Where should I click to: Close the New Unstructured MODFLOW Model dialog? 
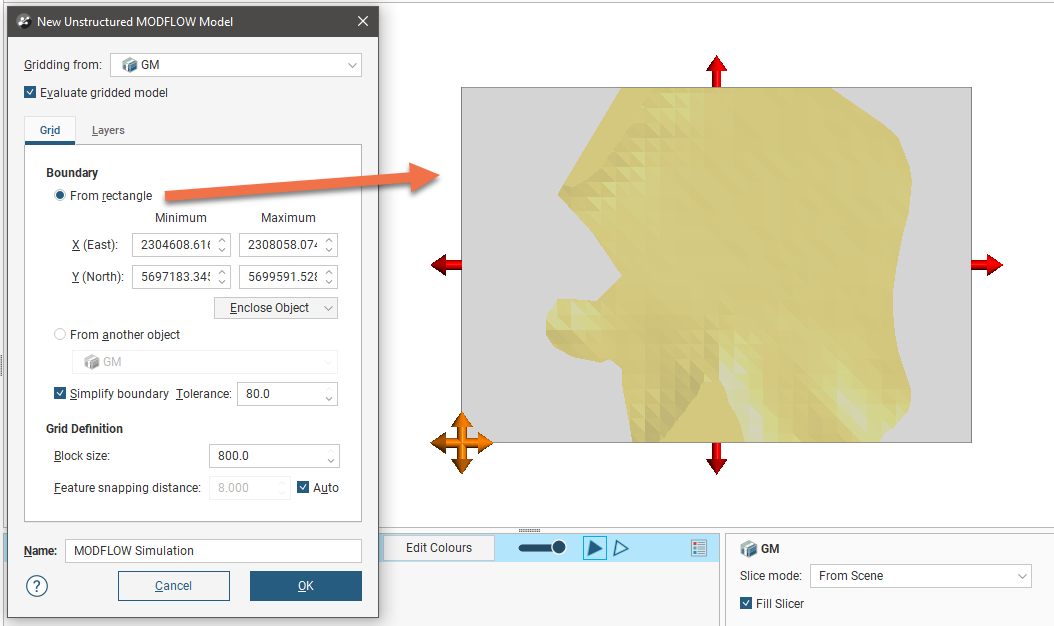tap(363, 22)
